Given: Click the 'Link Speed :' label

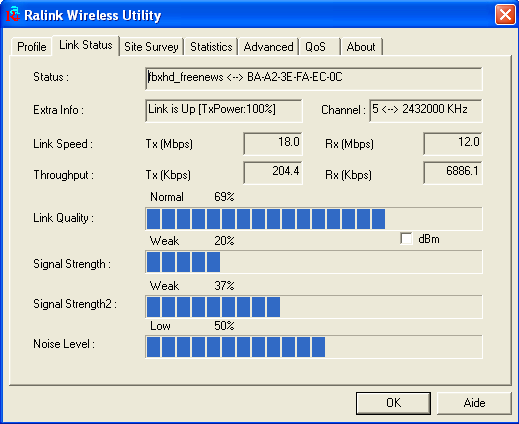Looking at the screenshot, I should coord(63,144).
